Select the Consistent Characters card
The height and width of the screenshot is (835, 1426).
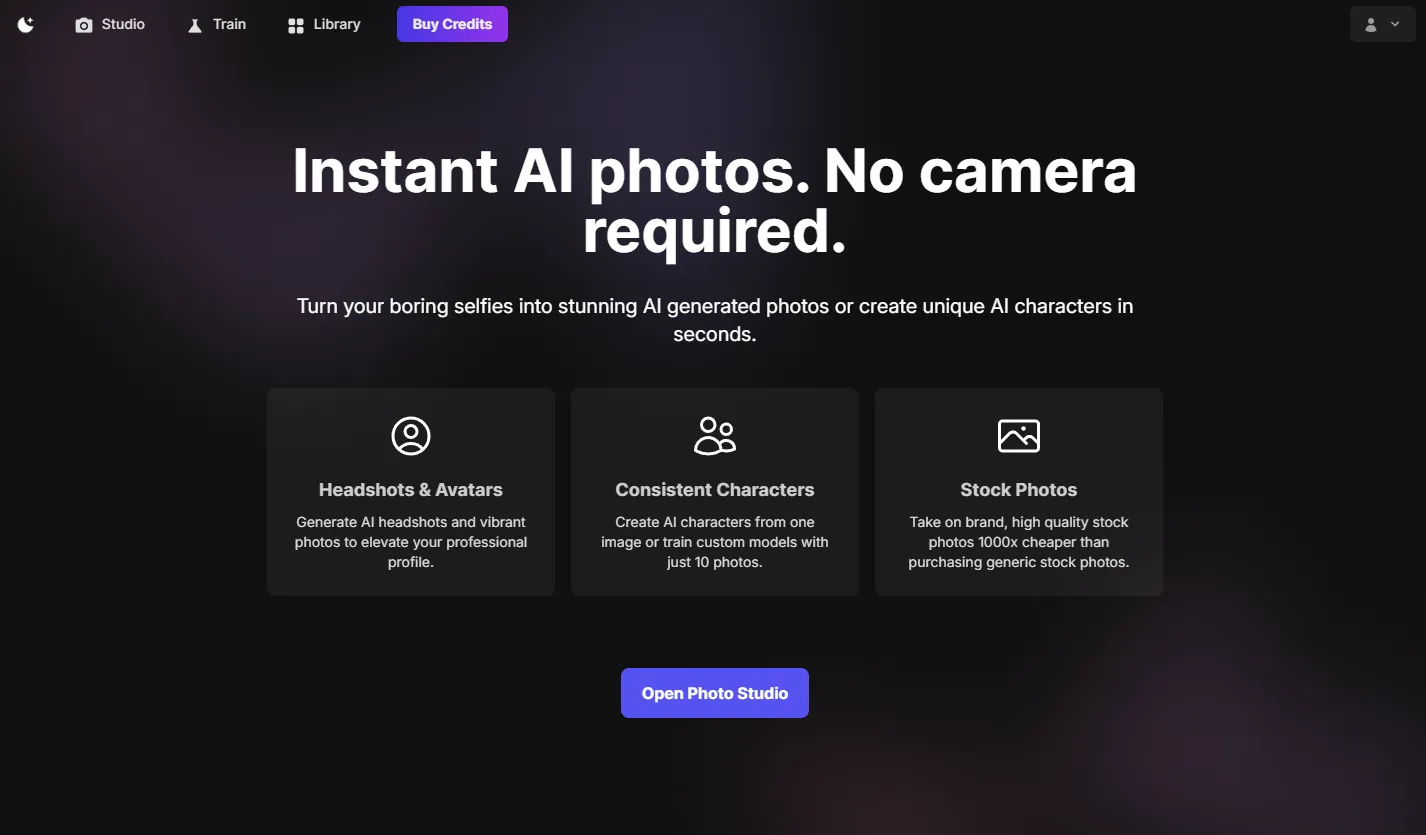pyautogui.click(x=714, y=492)
